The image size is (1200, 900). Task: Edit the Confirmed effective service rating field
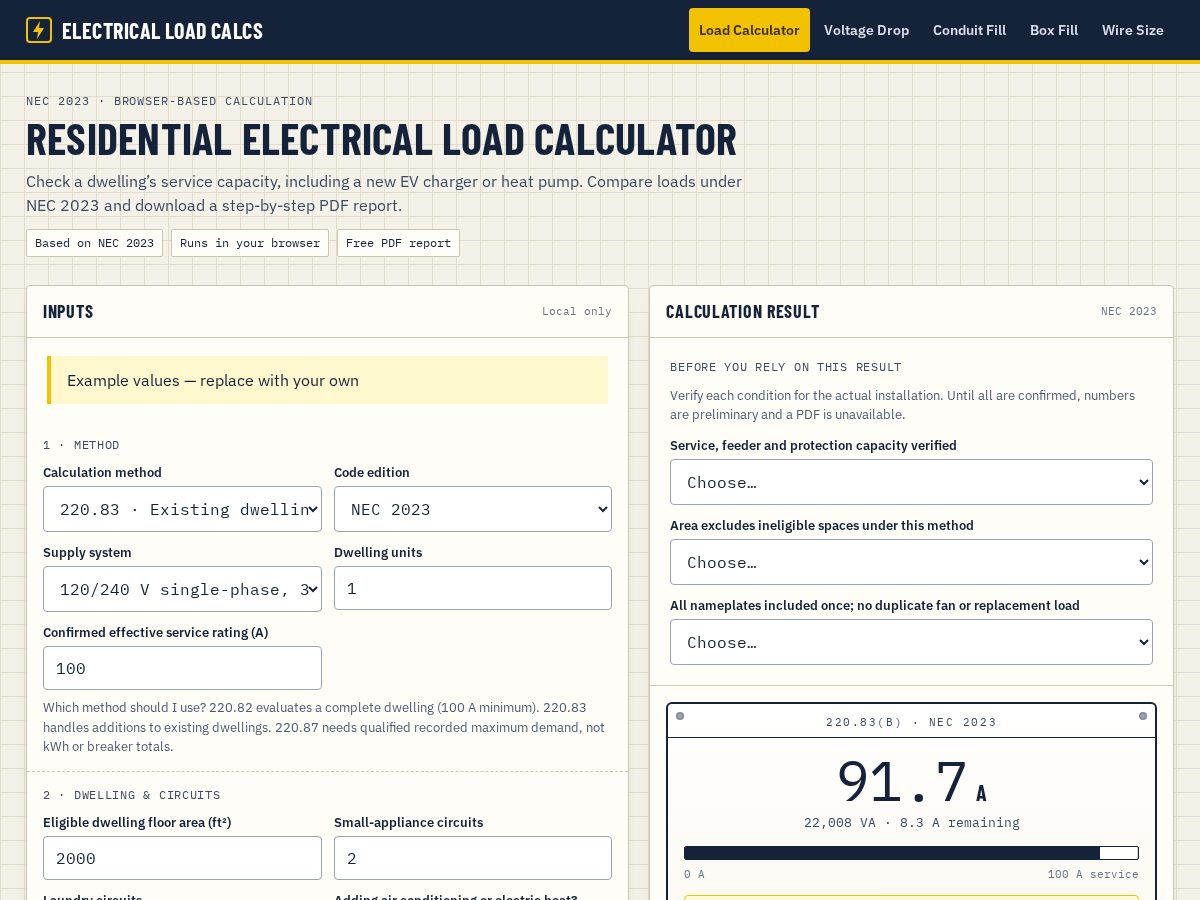(182, 668)
